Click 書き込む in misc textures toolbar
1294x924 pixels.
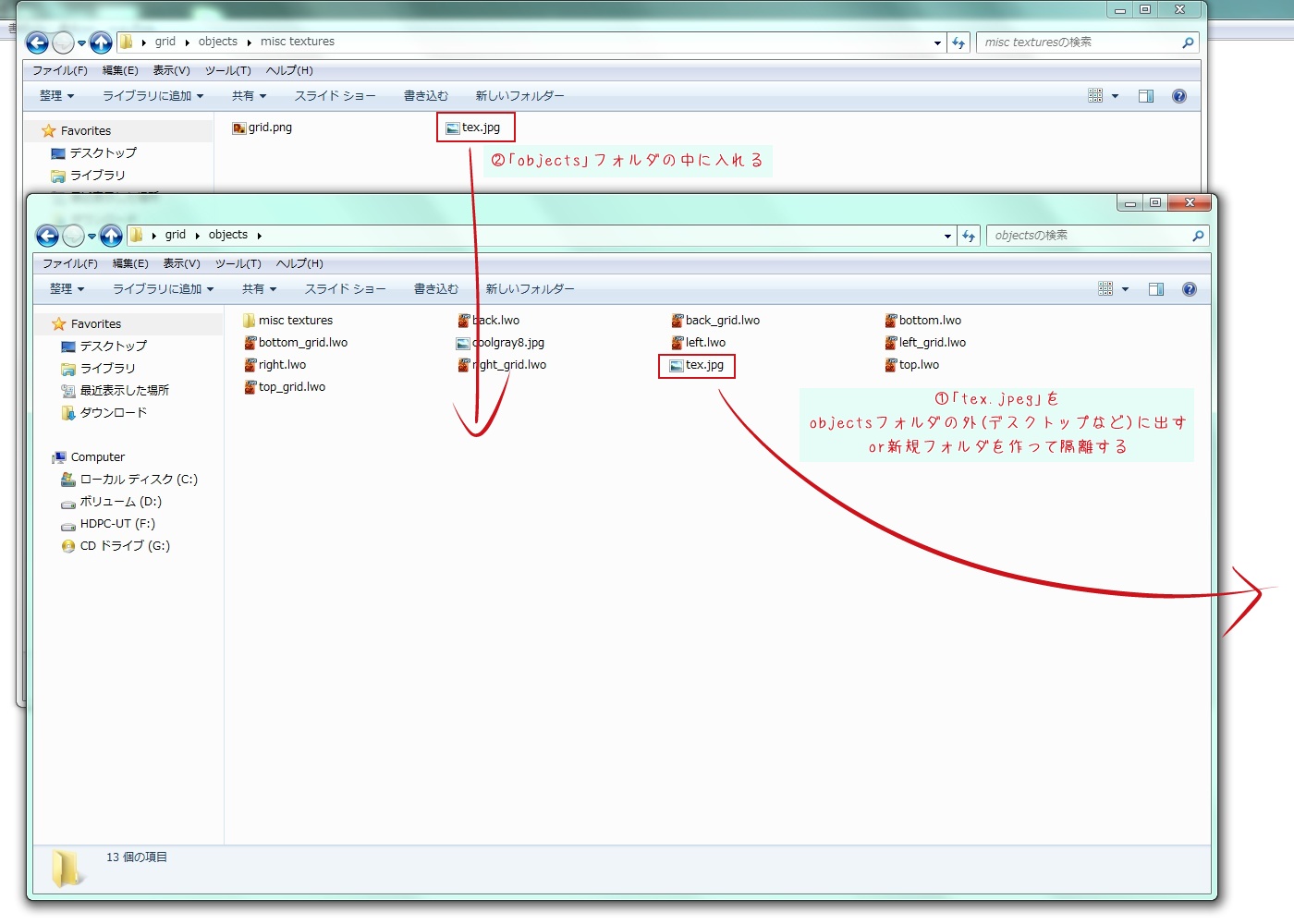coord(426,96)
